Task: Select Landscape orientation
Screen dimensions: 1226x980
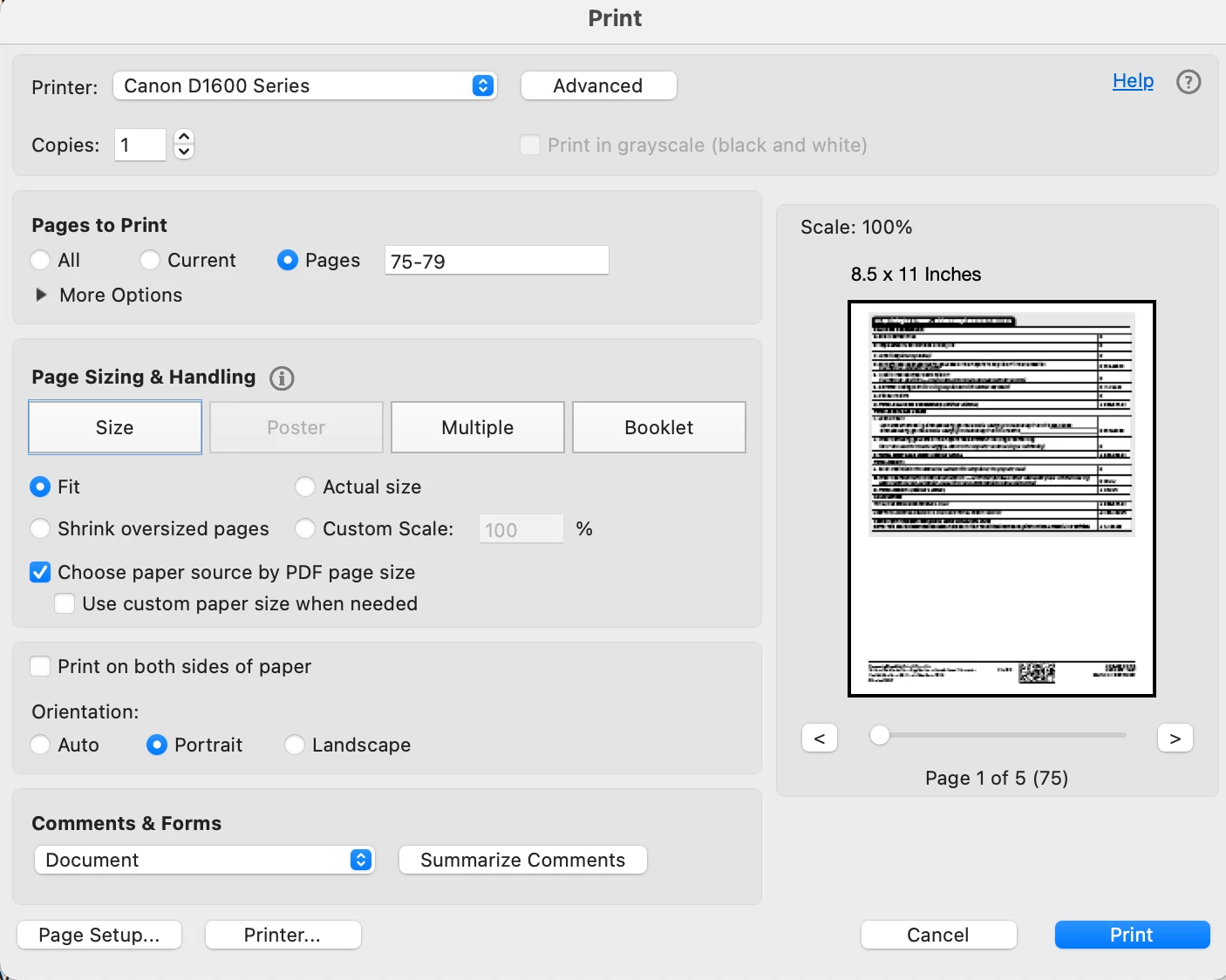Action: 295,745
